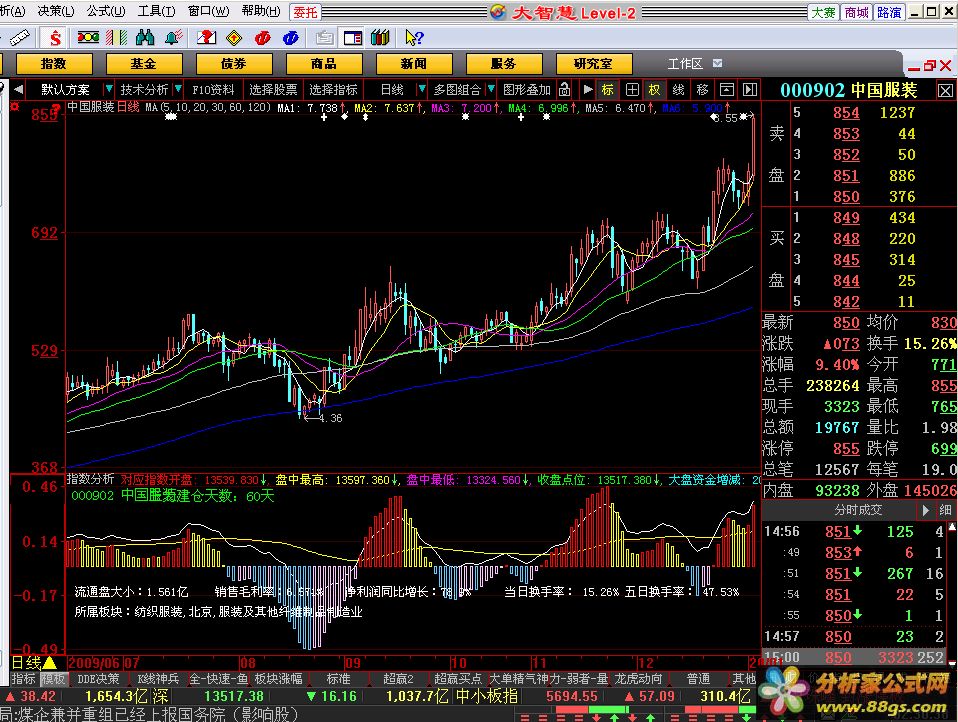Click the red round info icon
This screenshot has width=958, height=722.
pos(263,38)
